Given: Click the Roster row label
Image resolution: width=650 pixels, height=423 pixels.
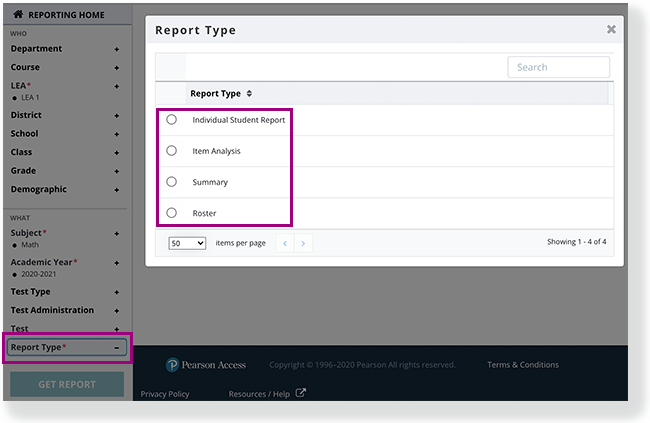Looking at the screenshot, I should point(204,213).
